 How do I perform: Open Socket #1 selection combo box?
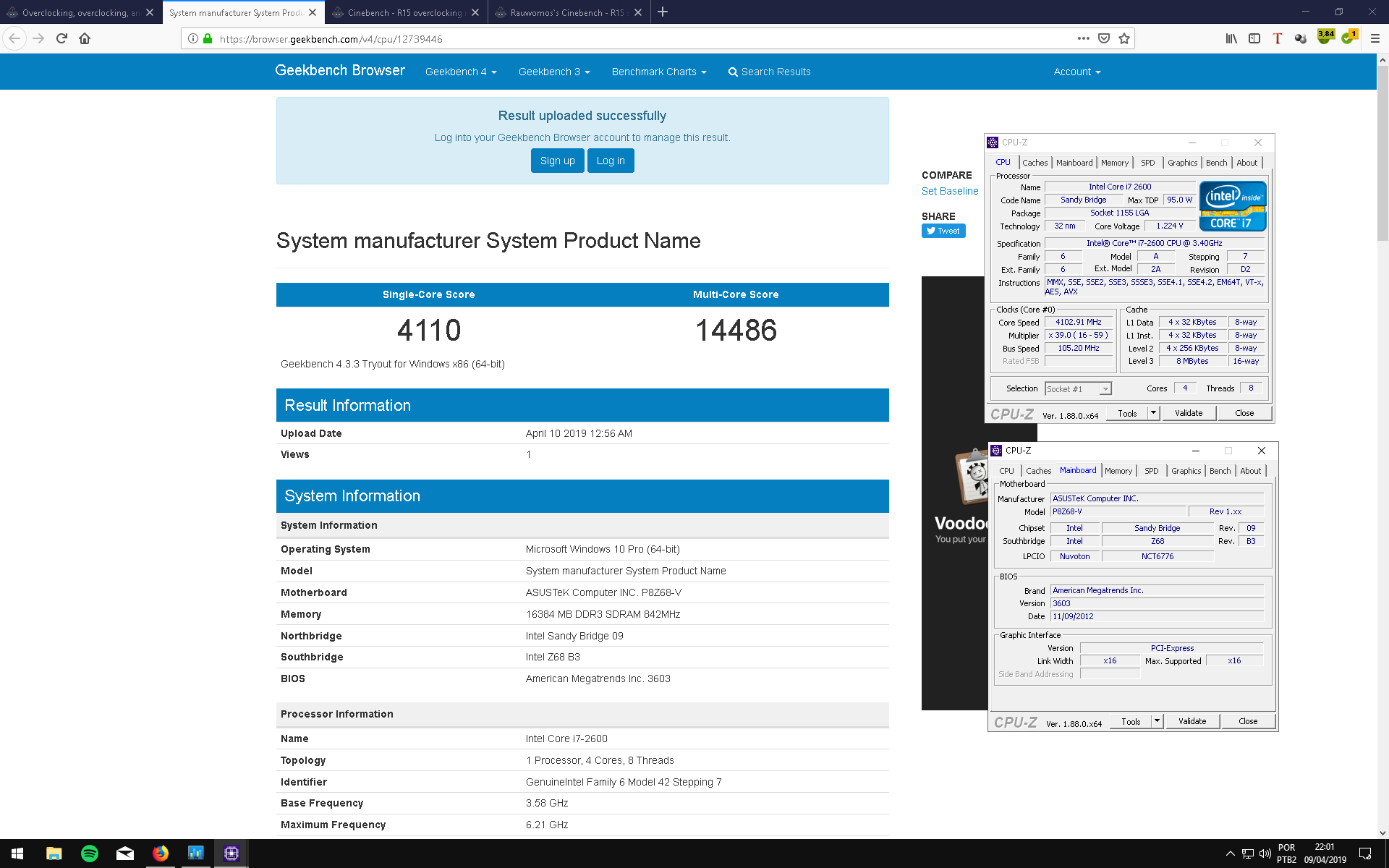(1078, 389)
